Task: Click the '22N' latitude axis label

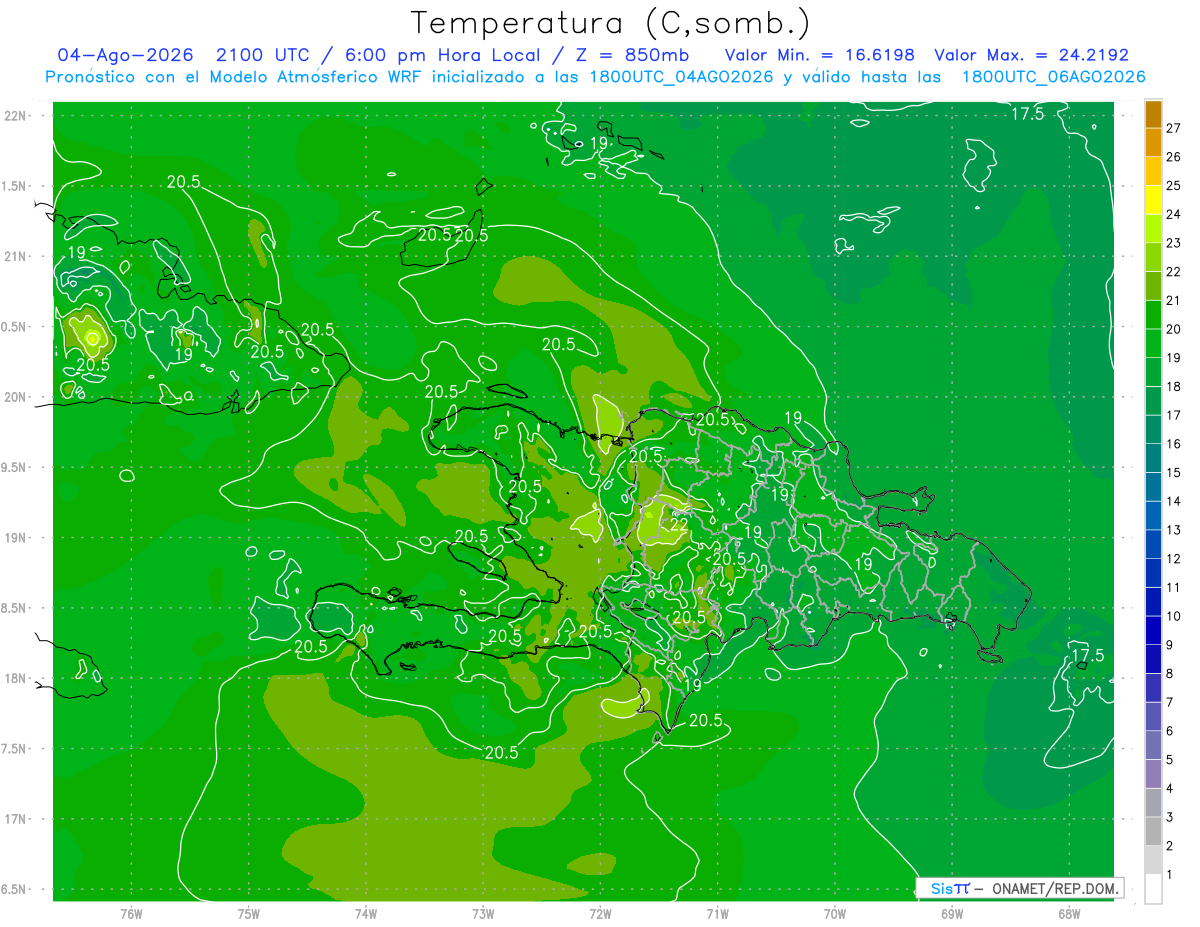Action: [x=14, y=115]
